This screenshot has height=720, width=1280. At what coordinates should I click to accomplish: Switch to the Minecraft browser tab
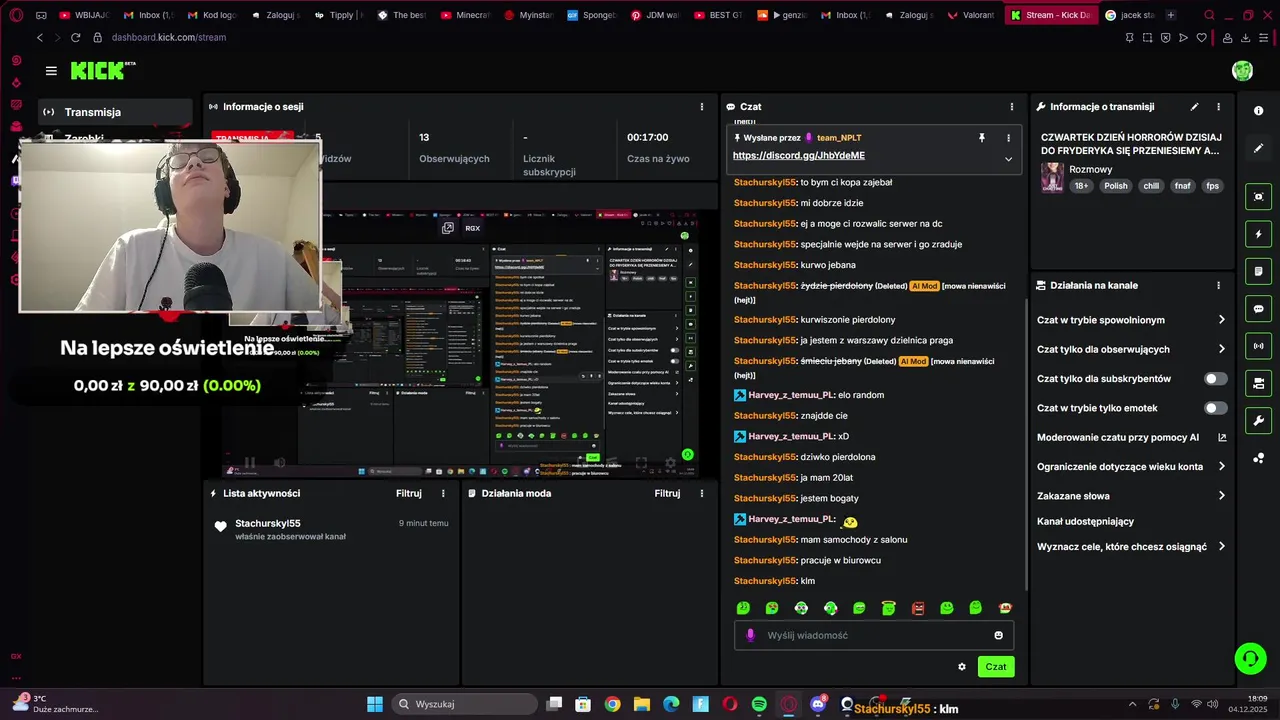[466, 15]
